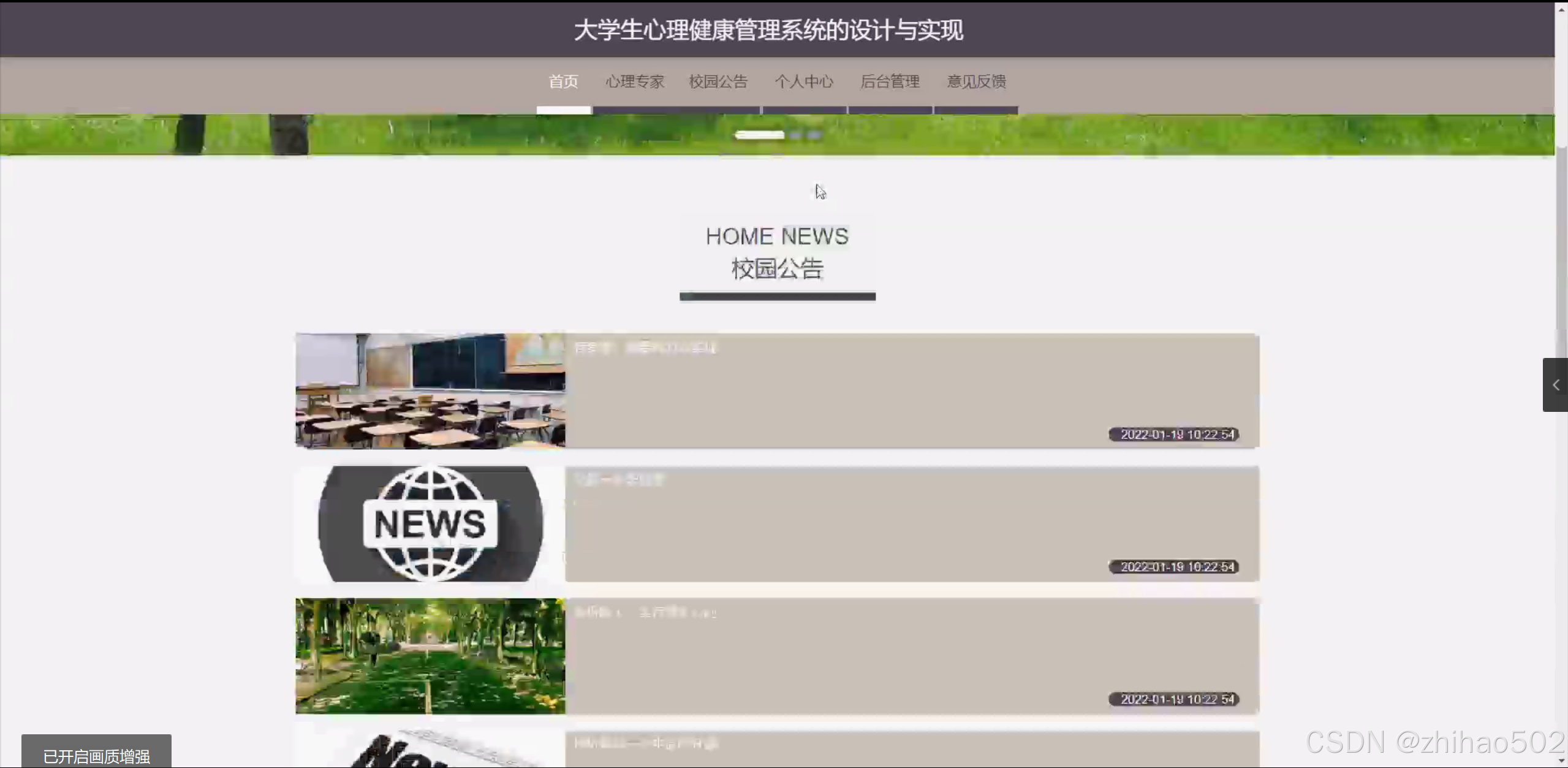Click the second news item's title link

tap(619, 480)
